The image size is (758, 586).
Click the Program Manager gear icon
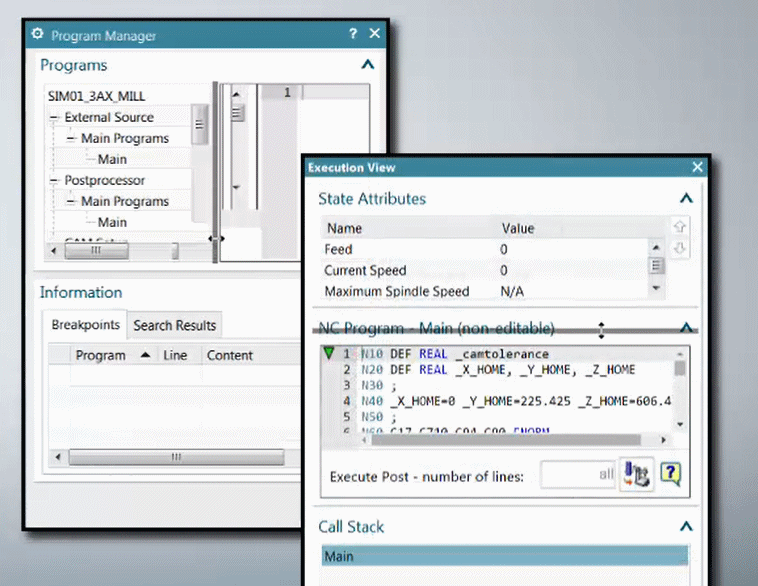pos(38,34)
